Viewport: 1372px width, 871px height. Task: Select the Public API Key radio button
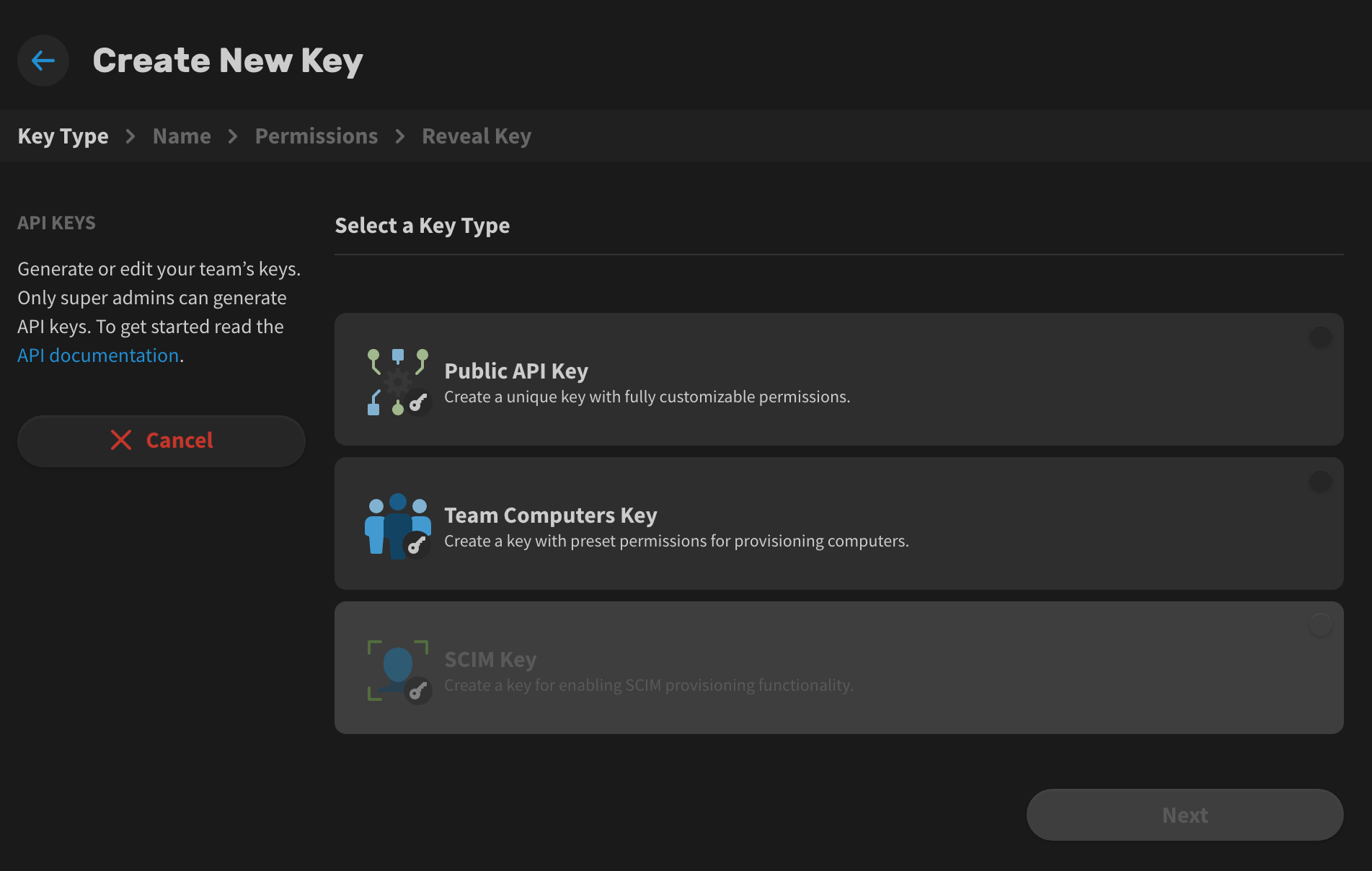[1320, 337]
